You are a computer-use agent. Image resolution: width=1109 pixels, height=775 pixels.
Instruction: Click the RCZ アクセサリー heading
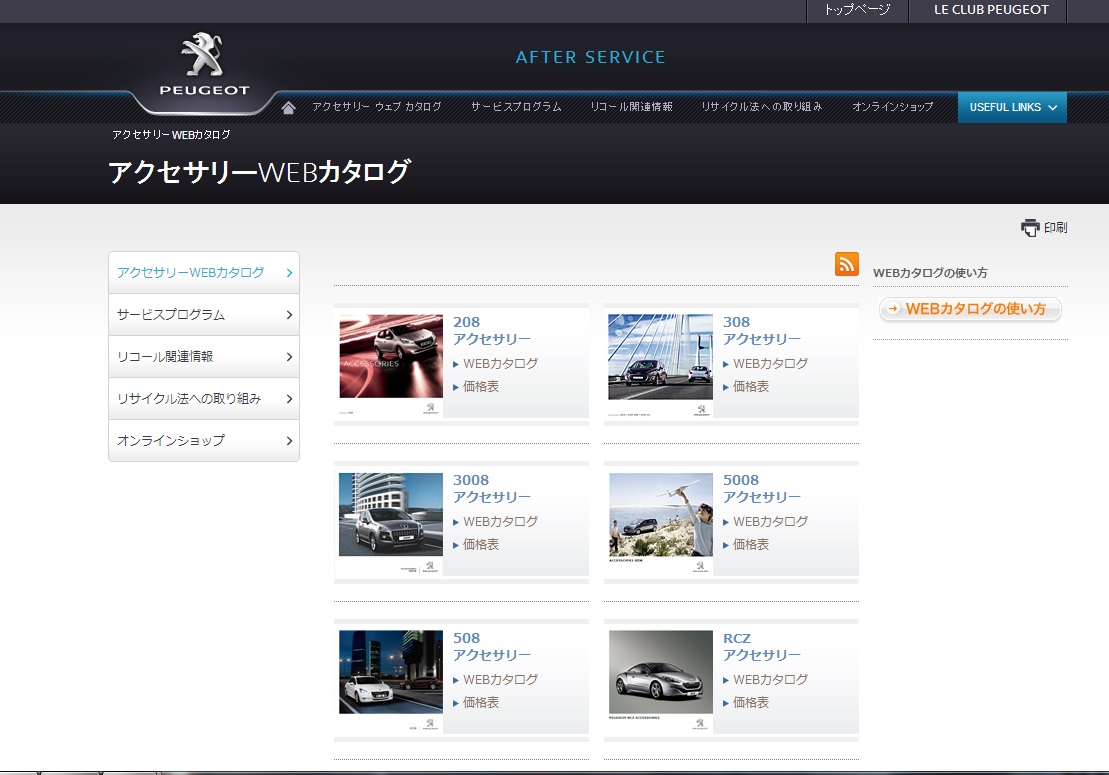[762, 646]
